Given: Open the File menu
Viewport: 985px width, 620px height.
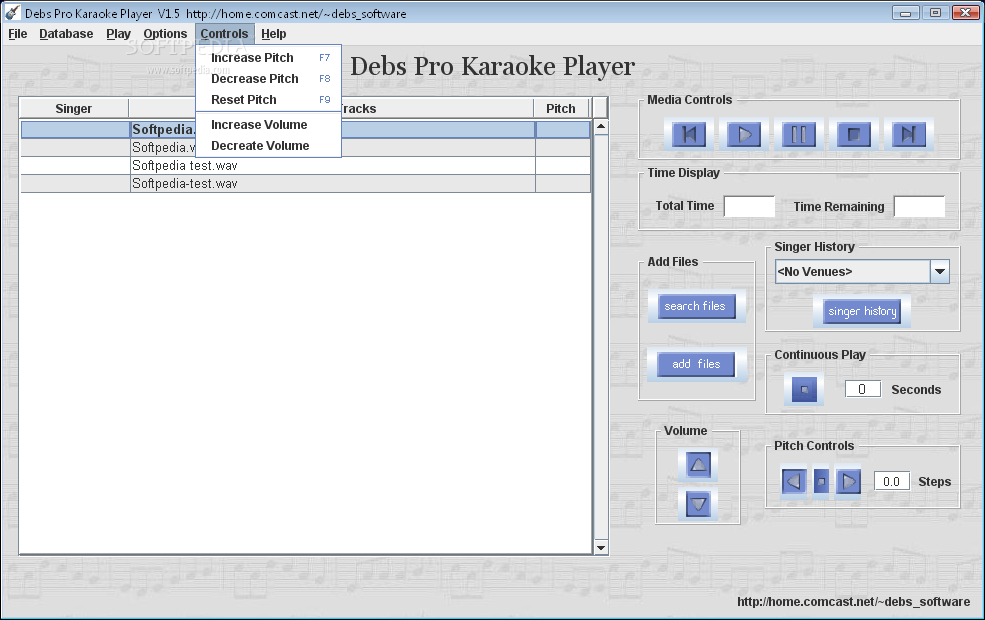Looking at the screenshot, I should [x=18, y=34].
